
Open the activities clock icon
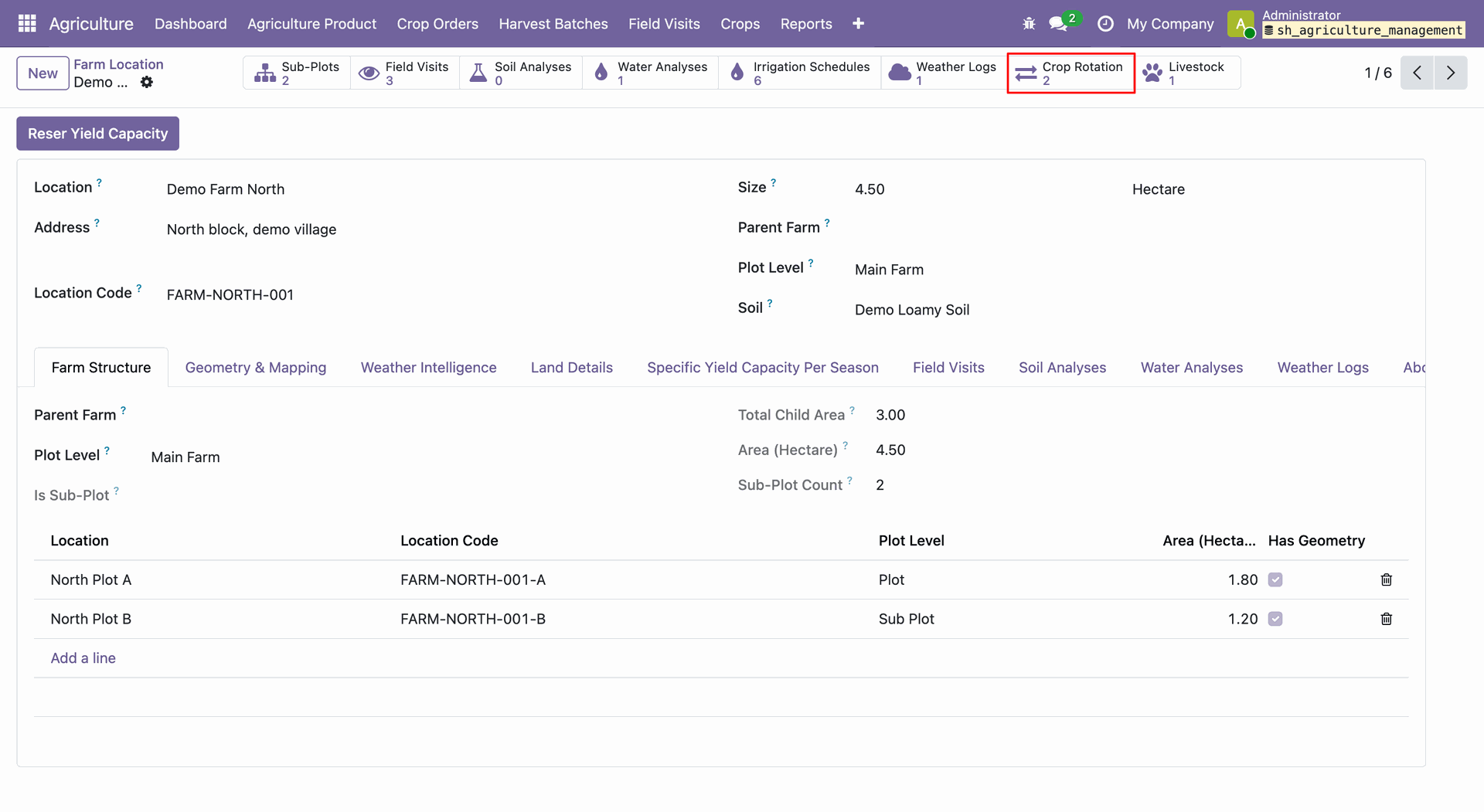click(1105, 24)
